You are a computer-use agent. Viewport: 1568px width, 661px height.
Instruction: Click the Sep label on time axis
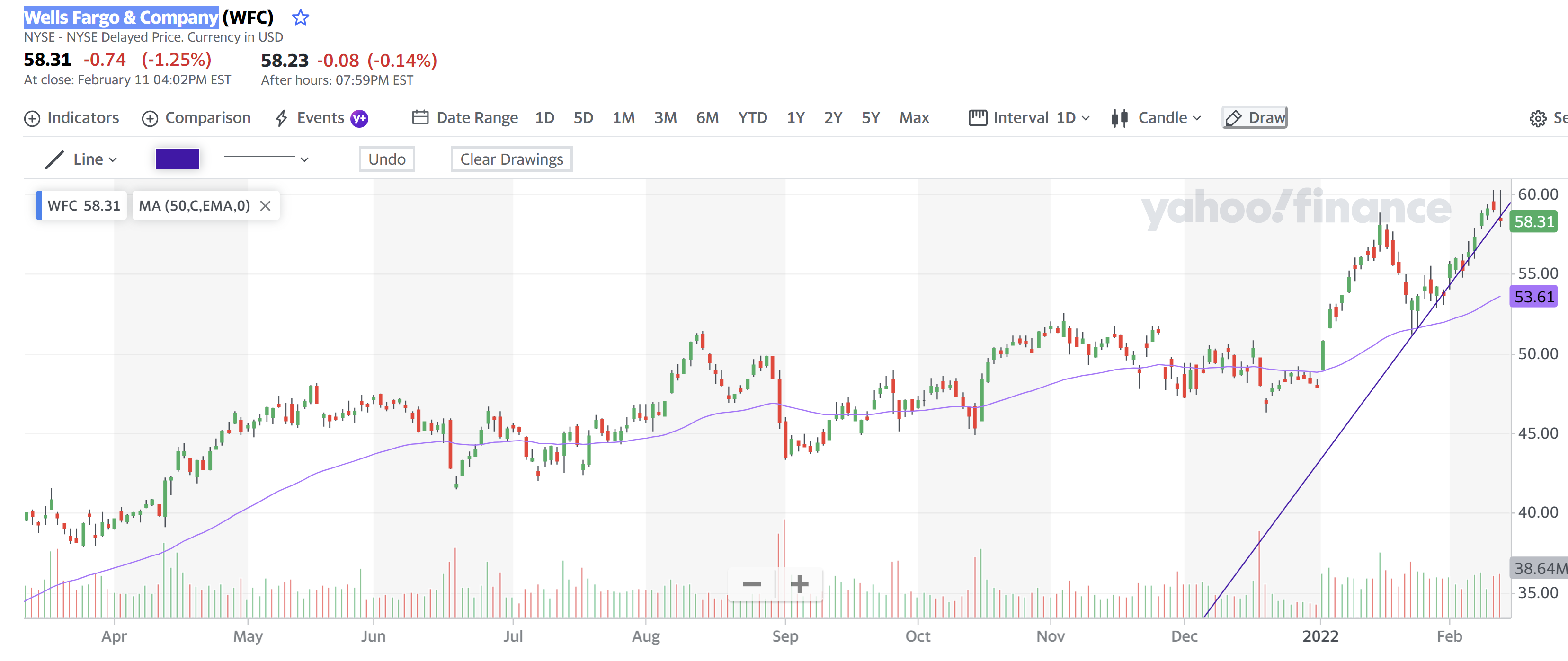[x=785, y=637]
